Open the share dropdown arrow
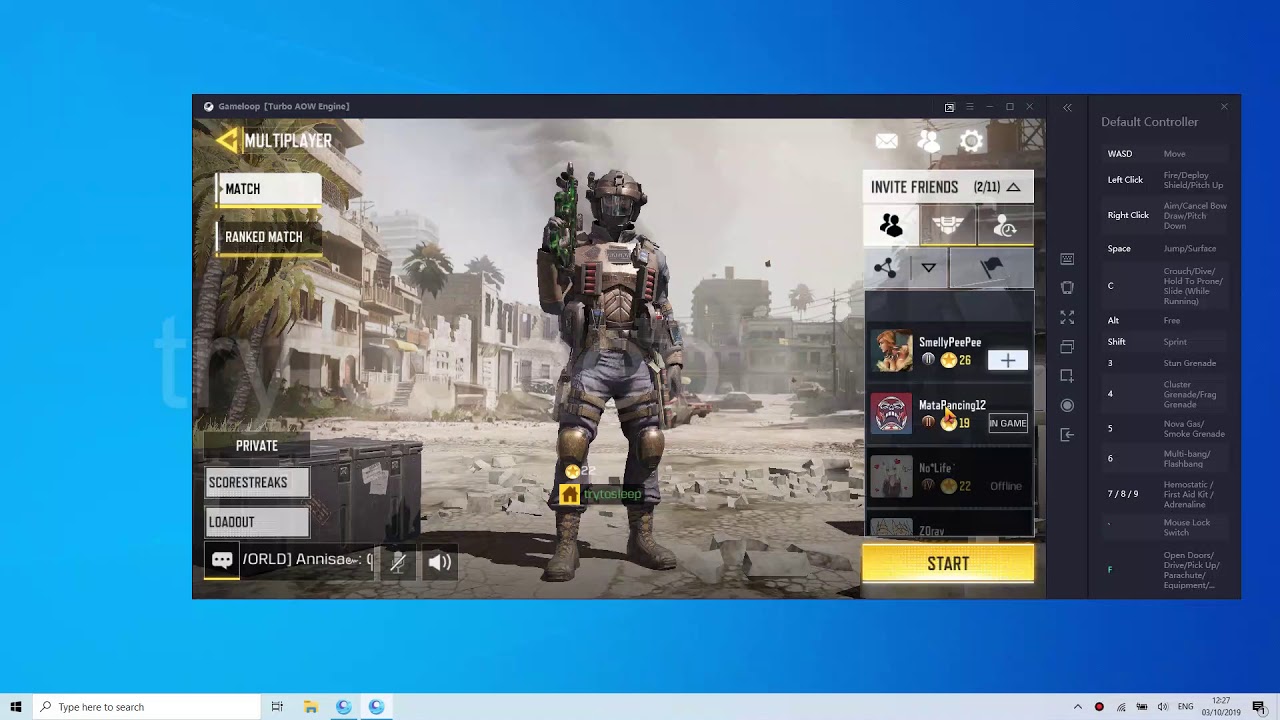Screen dimensions: 1280x720 pos(928,267)
